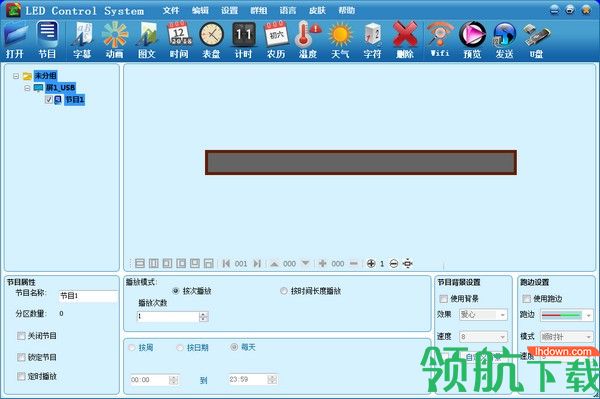Uncheck the 节目1 tree checkbox
600x399 pixels.
pos(49,100)
